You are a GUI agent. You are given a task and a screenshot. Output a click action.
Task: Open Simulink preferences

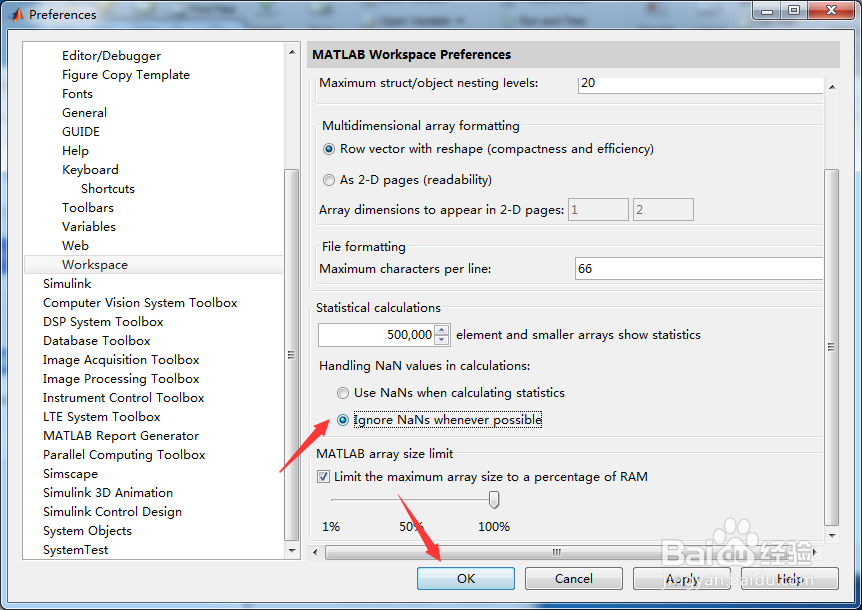pyautogui.click(x=67, y=284)
